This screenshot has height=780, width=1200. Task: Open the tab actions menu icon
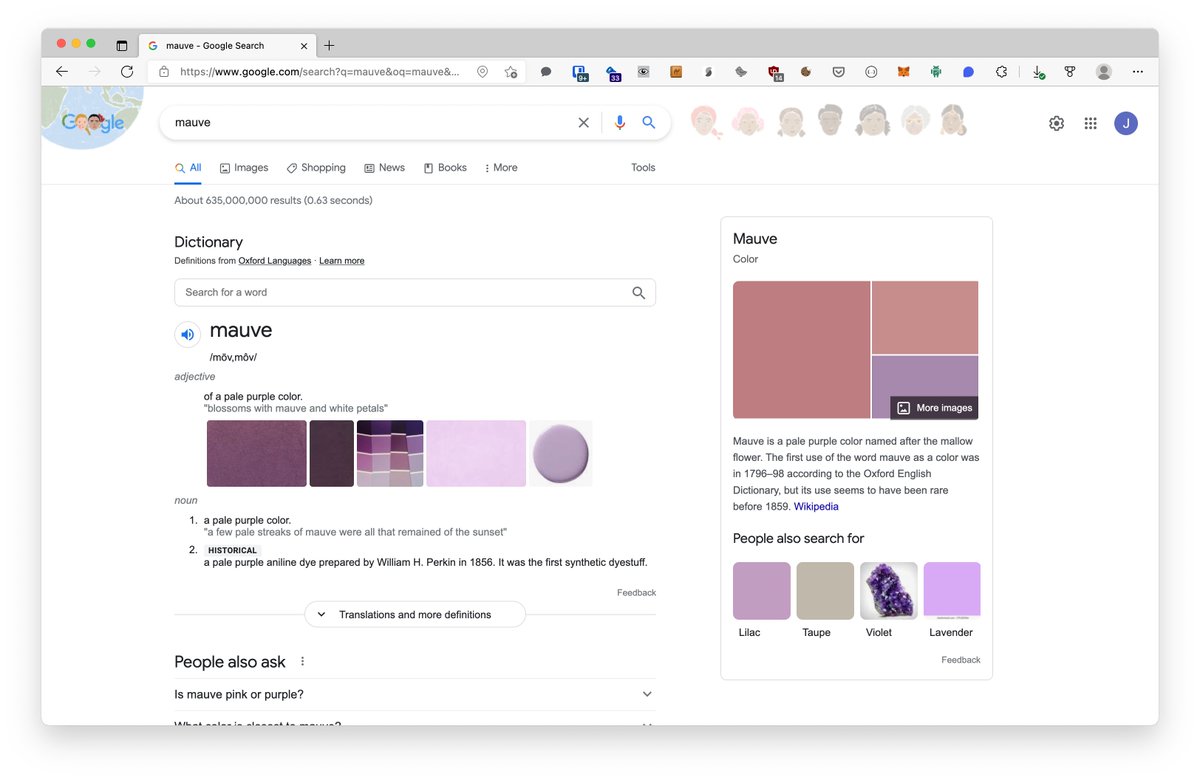[122, 45]
